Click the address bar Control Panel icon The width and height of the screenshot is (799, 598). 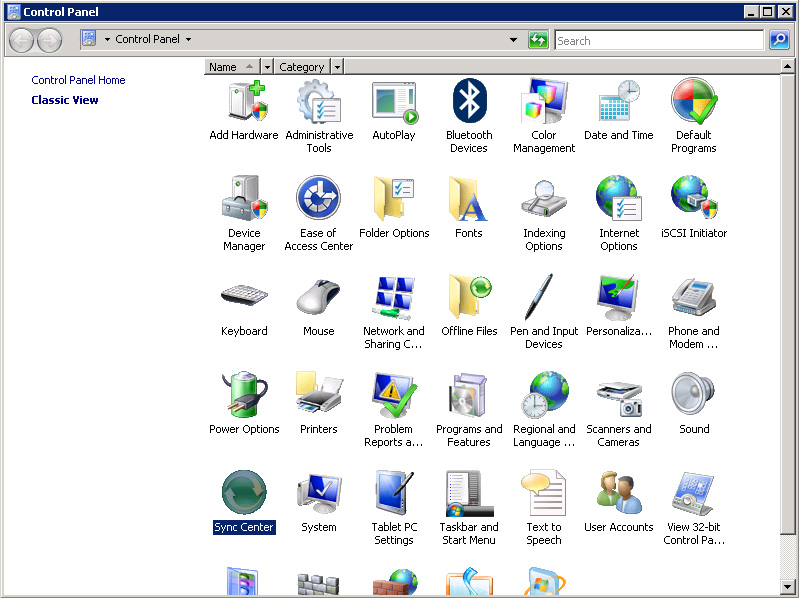pos(89,39)
